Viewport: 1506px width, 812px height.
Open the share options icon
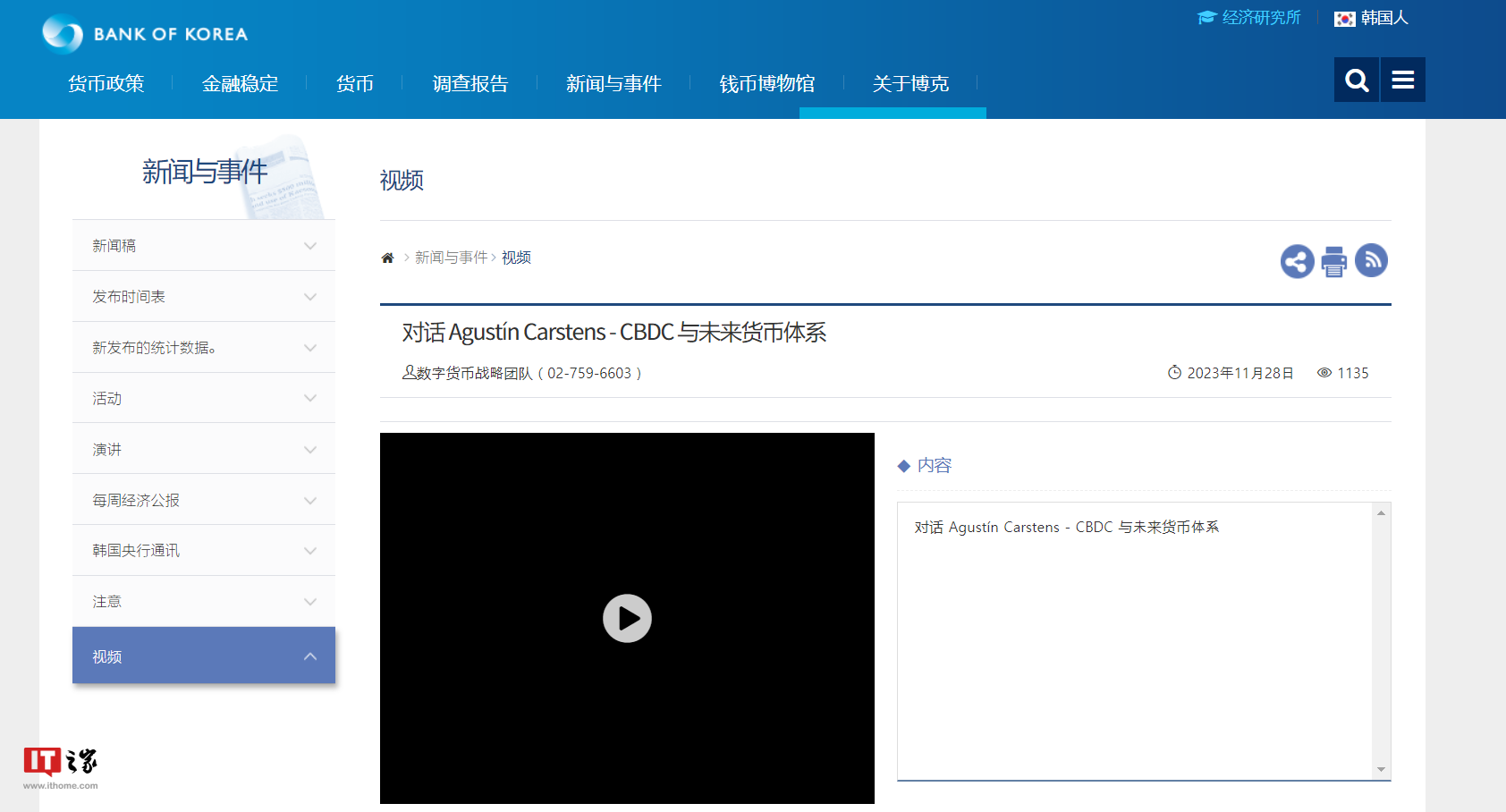coord(1297,260)
